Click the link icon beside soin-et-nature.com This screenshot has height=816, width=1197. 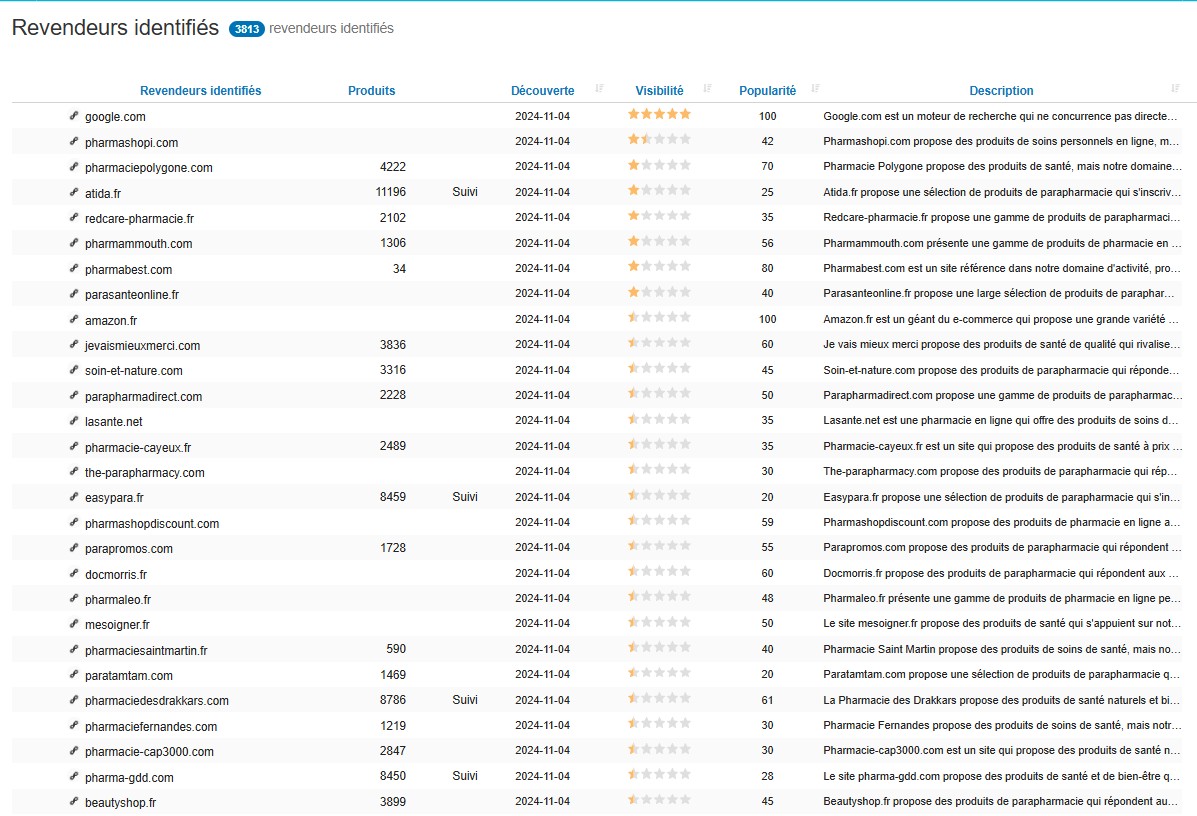pos(74,369)
